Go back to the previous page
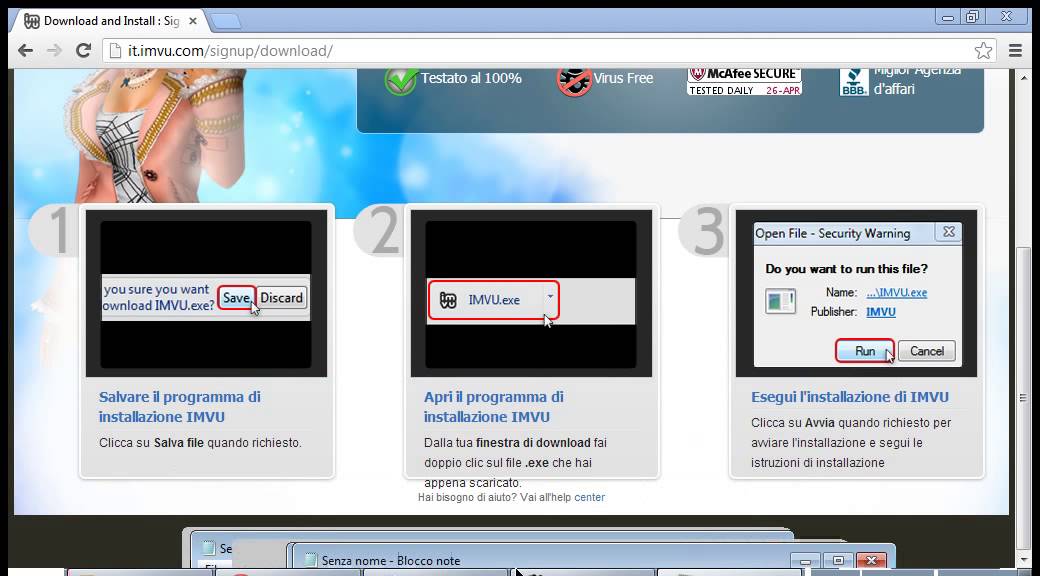1040x576 pixels. [x=25, y=50]
